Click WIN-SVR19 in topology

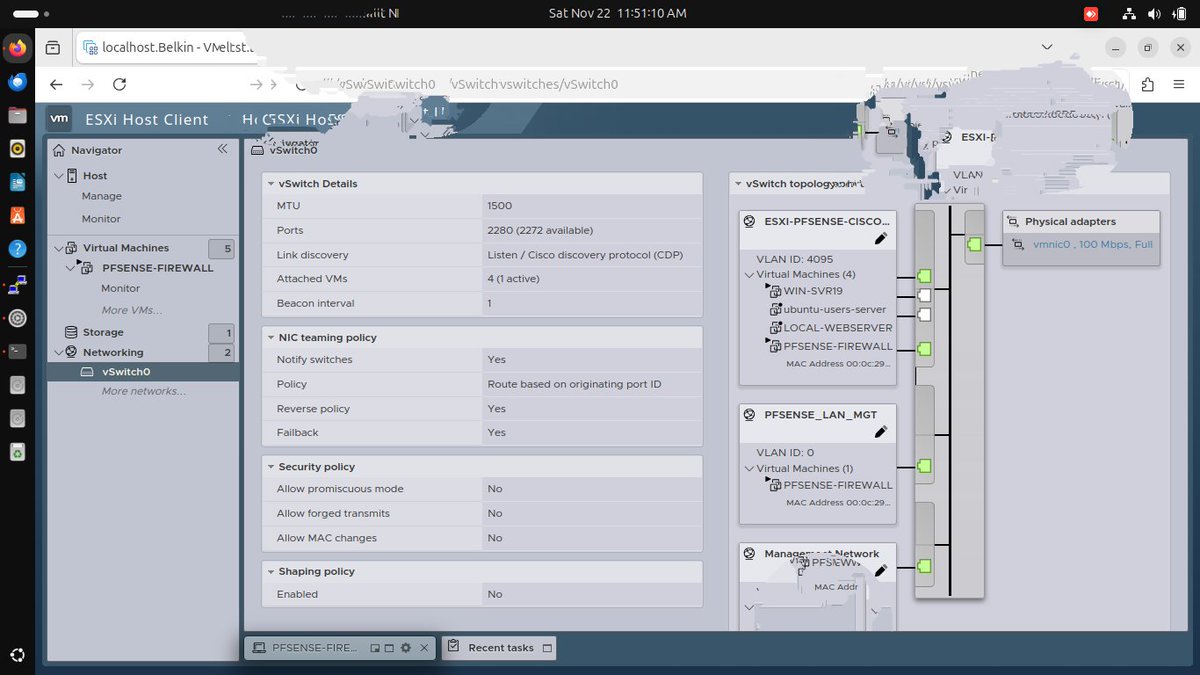[x=813, y=291]
